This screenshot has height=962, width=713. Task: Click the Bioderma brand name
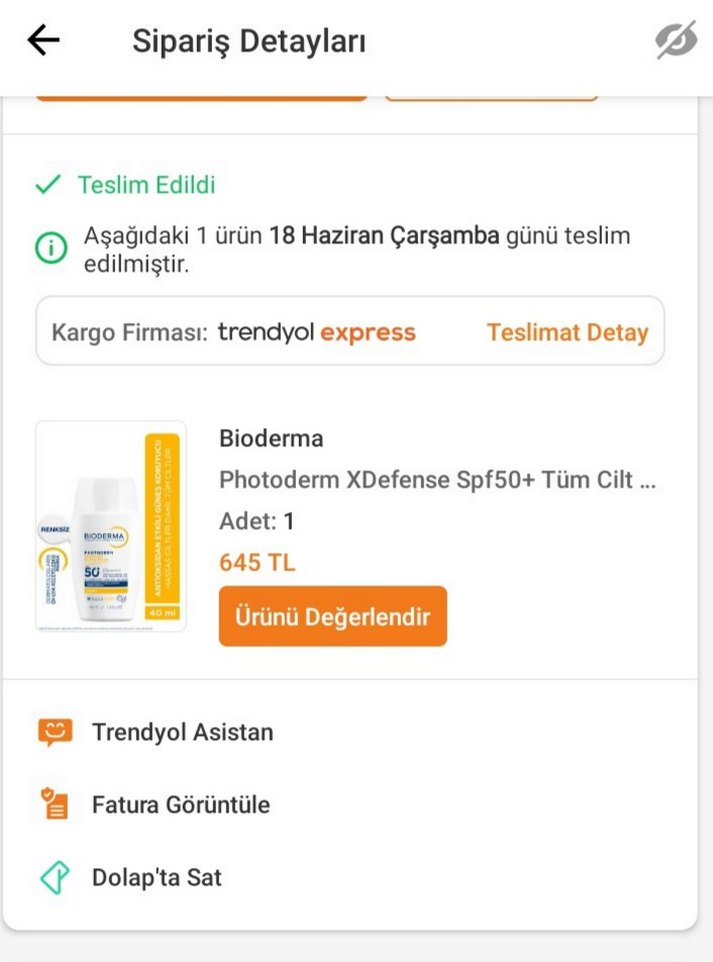click(x=270, y=438)
